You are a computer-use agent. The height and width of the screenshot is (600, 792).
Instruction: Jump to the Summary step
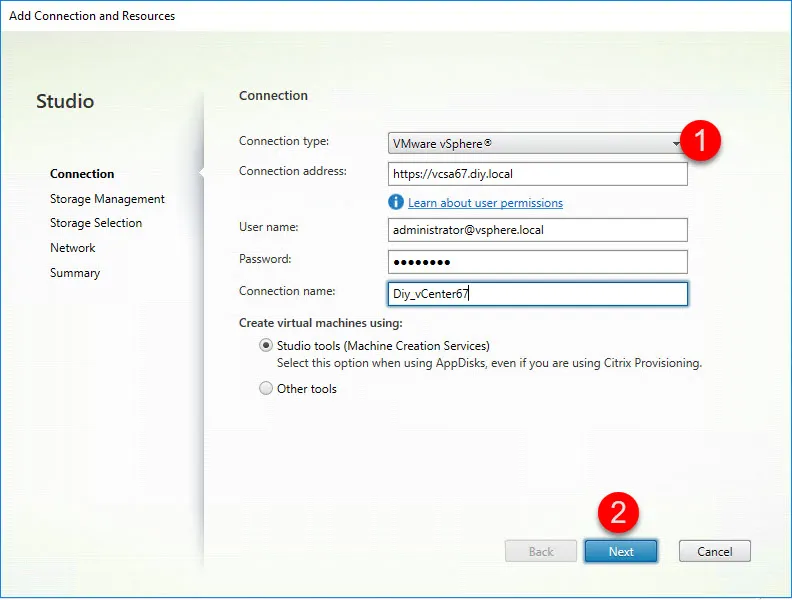[x=75, y=273]
